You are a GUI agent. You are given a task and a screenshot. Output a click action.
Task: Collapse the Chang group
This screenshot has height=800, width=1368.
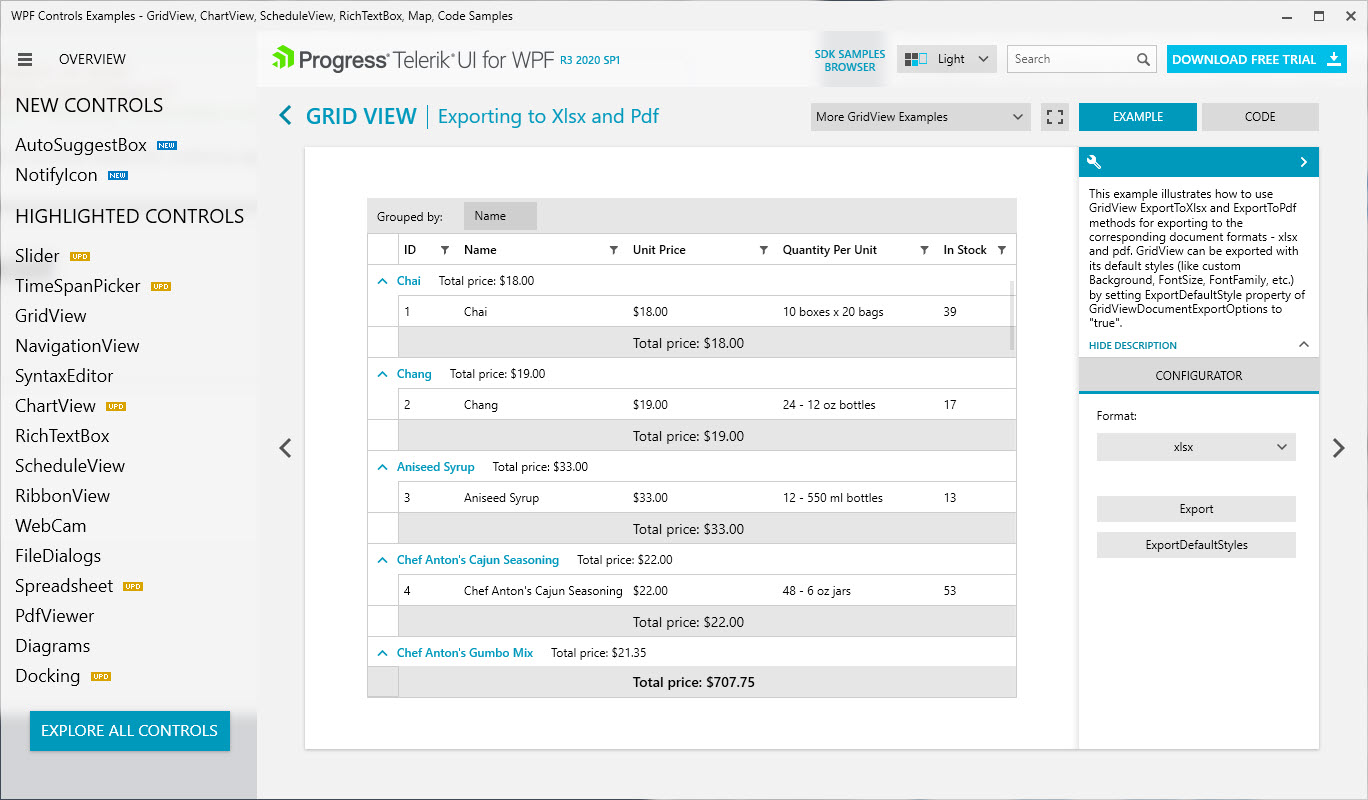coord(382,374)
